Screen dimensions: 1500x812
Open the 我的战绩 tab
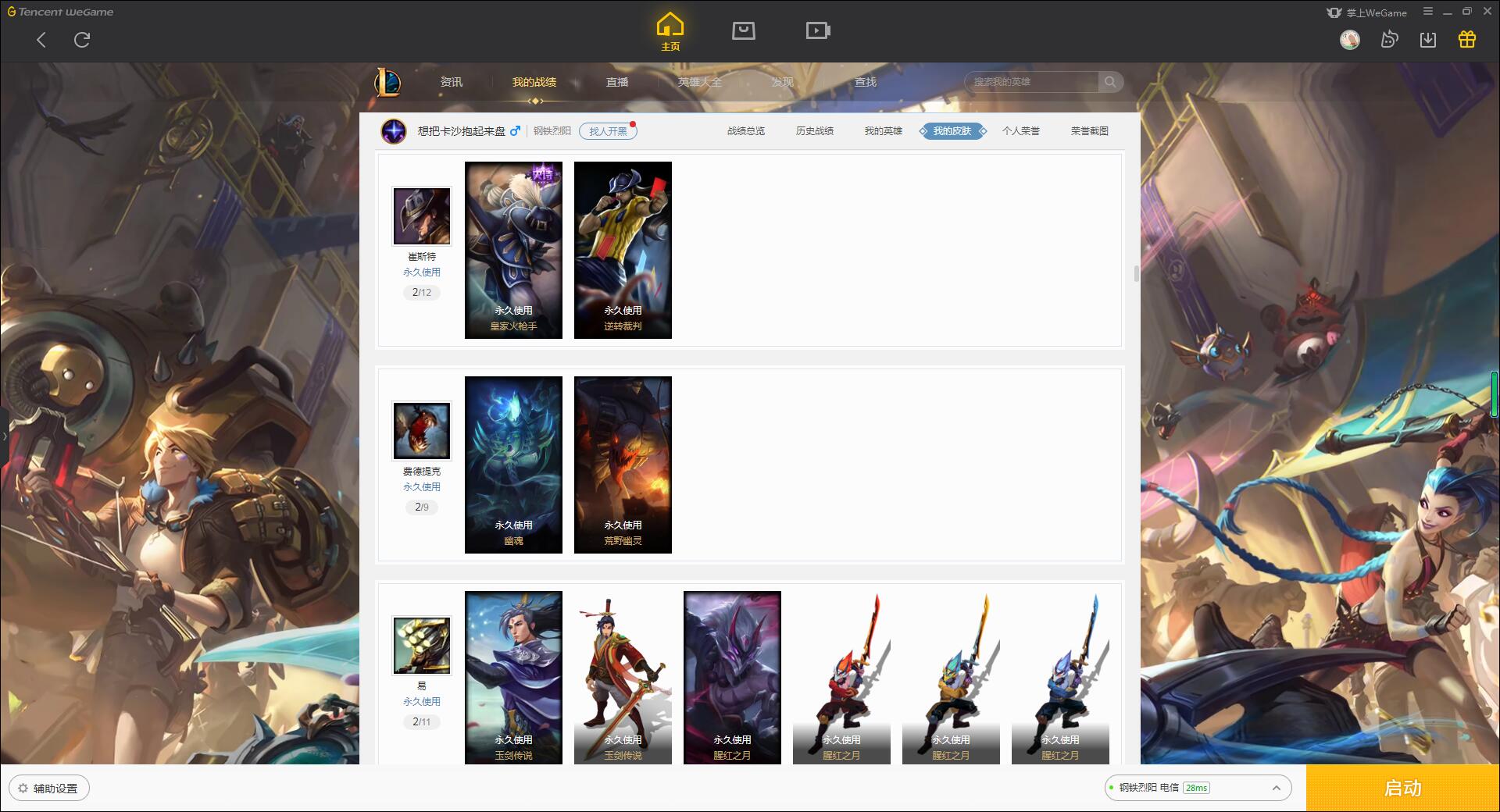[534, 82]
